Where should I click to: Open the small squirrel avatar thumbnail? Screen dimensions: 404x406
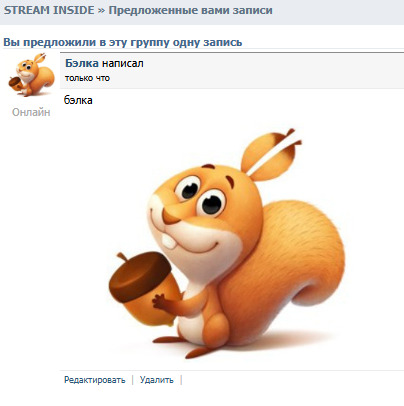[31, 75]
